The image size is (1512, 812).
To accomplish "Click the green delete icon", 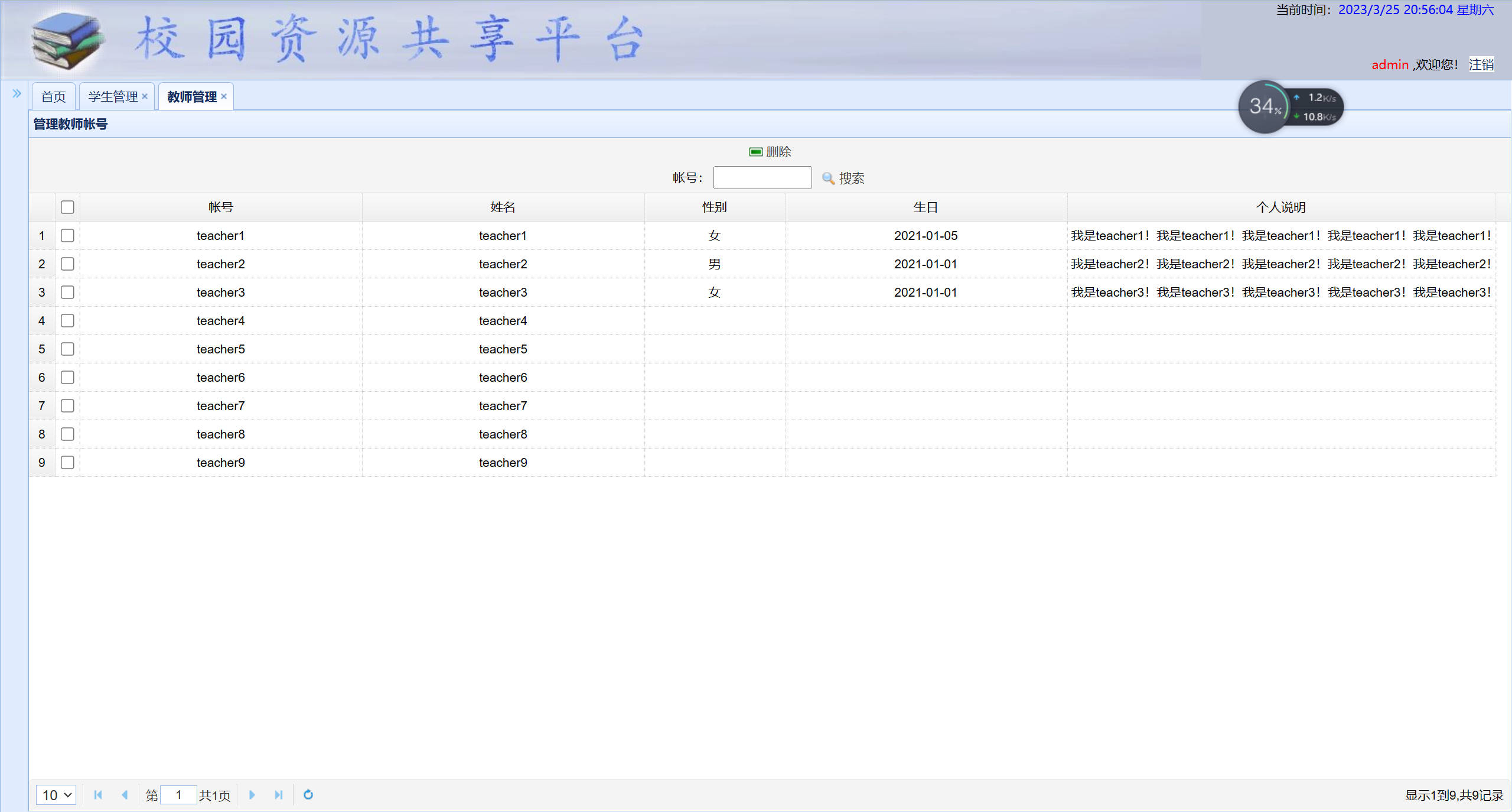I will click(755, 152).
